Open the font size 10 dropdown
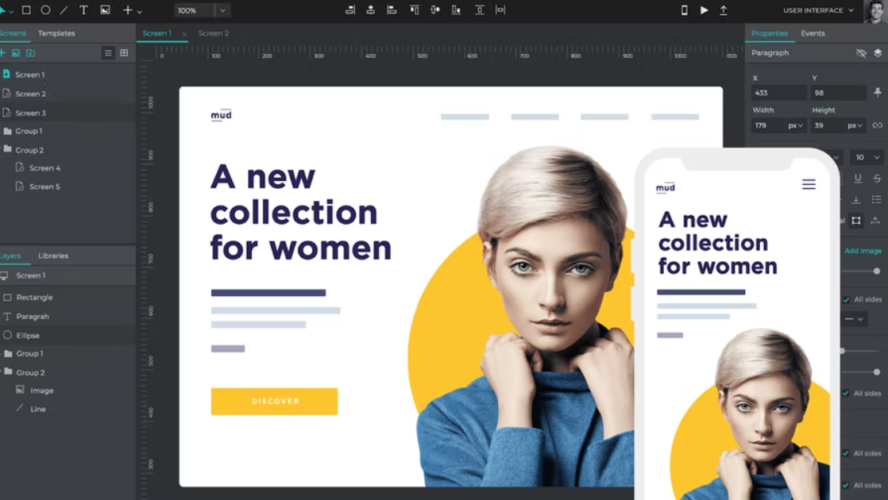The image size is (888, 500). click(866, 157)
